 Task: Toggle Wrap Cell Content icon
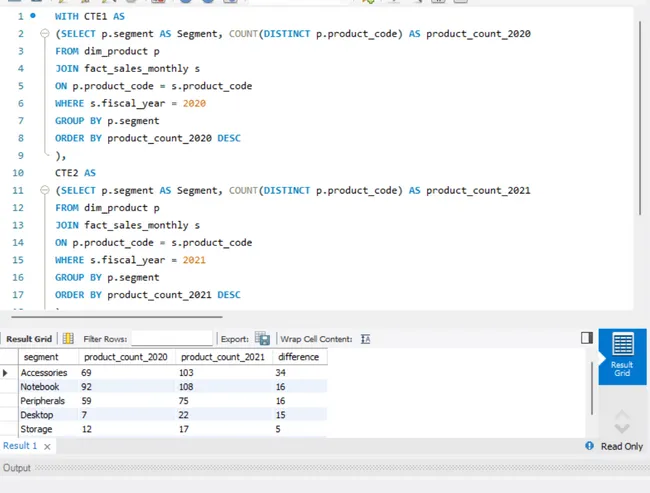point(365,339)
